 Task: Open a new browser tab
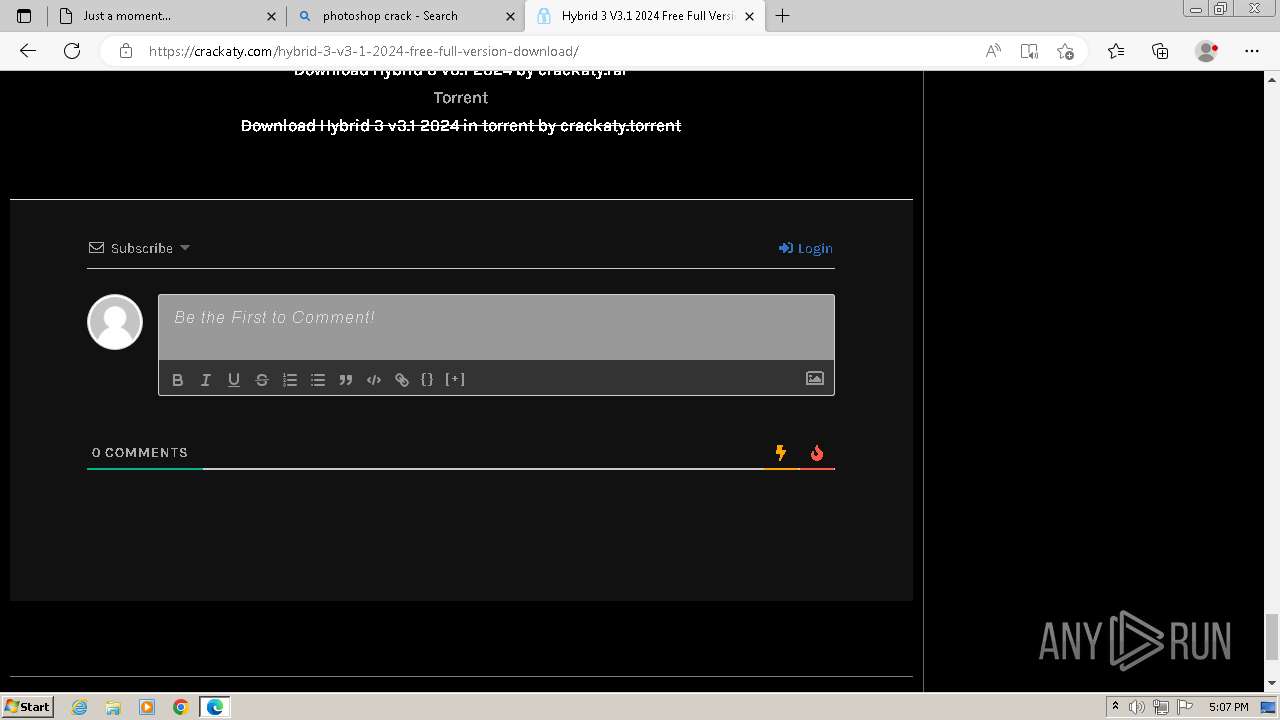click(x=783, y=16)
